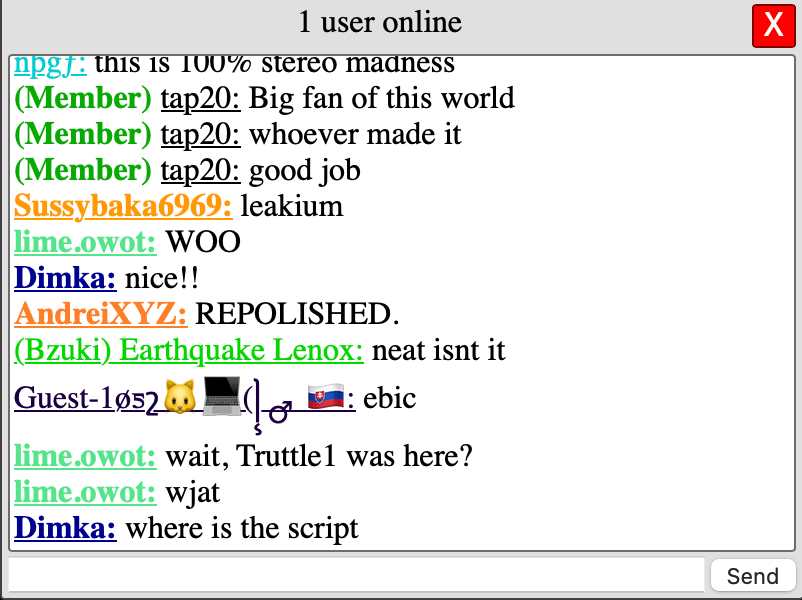Click the cat emoji in guest name
This screenshot has width=802, height=600.
179,396
